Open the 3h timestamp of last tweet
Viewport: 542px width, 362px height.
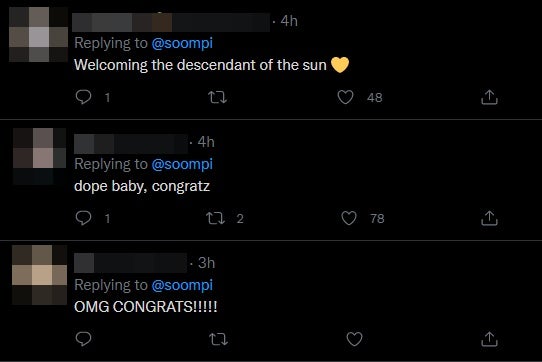click(206, 263)
